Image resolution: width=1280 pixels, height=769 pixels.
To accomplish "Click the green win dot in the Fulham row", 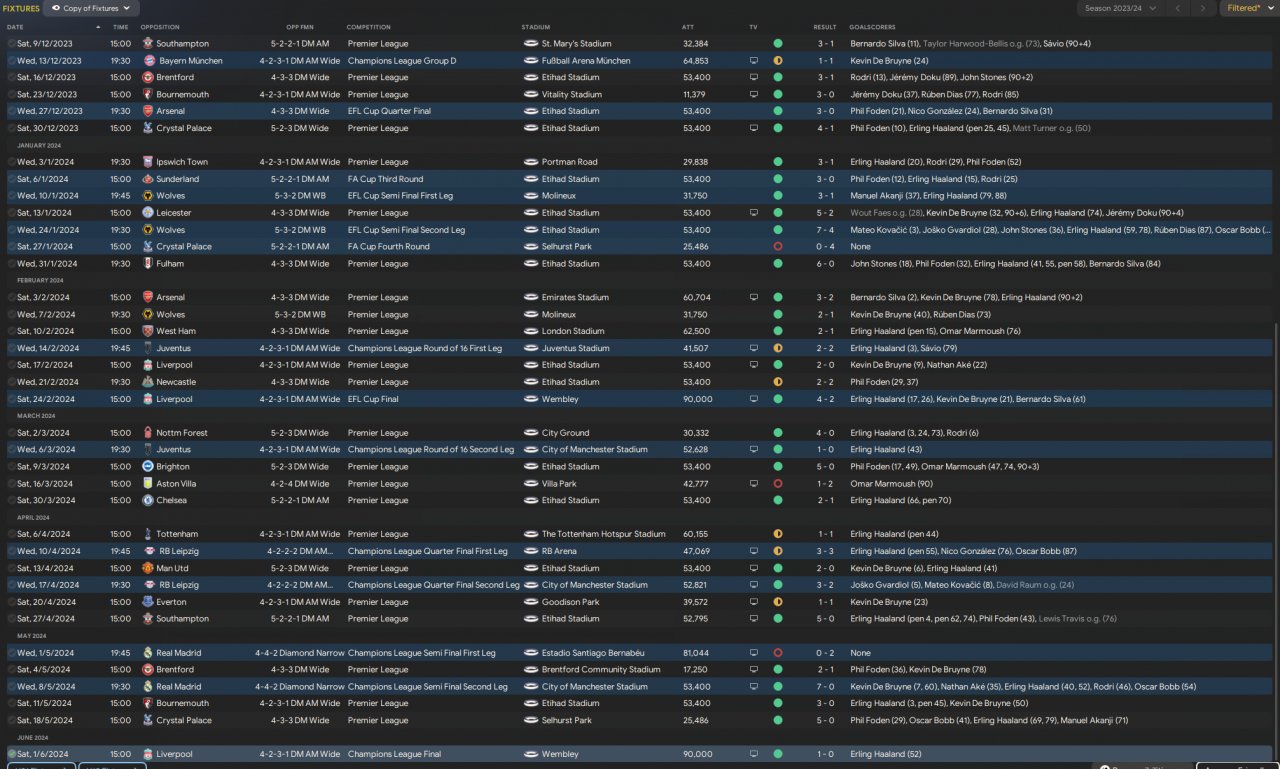I will 778,264.
